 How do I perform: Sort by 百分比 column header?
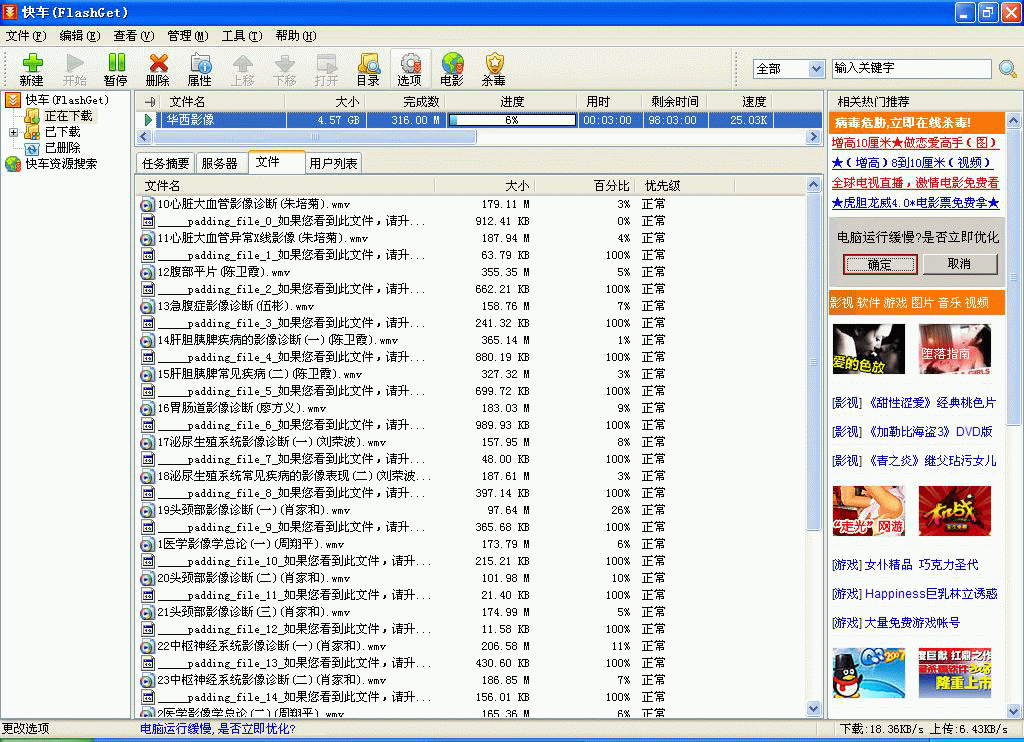(x=586, y=186)
